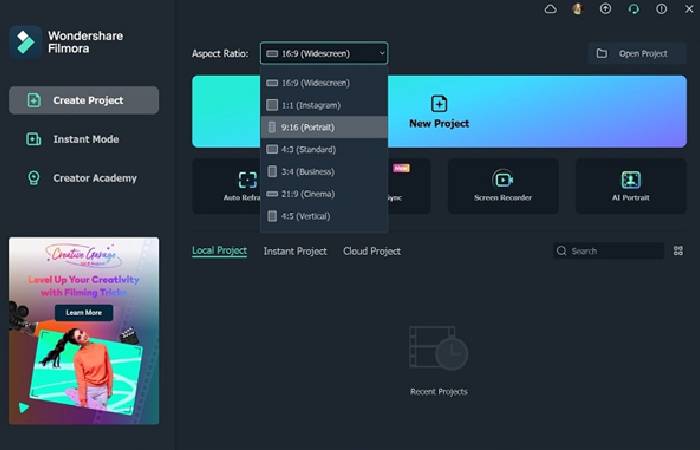700x450 pixels.
Task: Click the Auto Reframe icon
Action: 248,180
